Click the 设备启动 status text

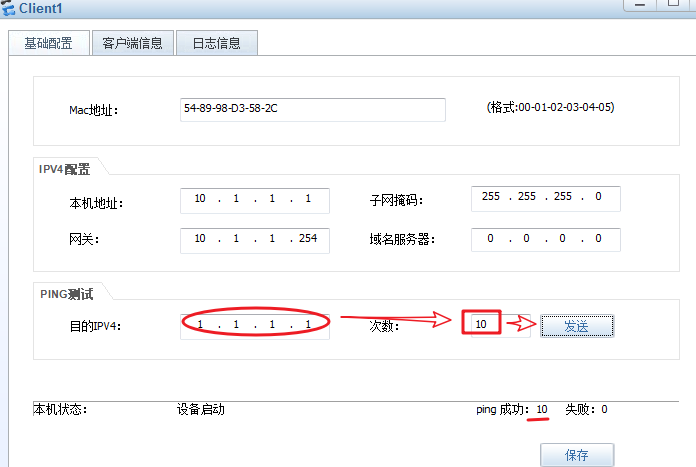tap(201, 409)
